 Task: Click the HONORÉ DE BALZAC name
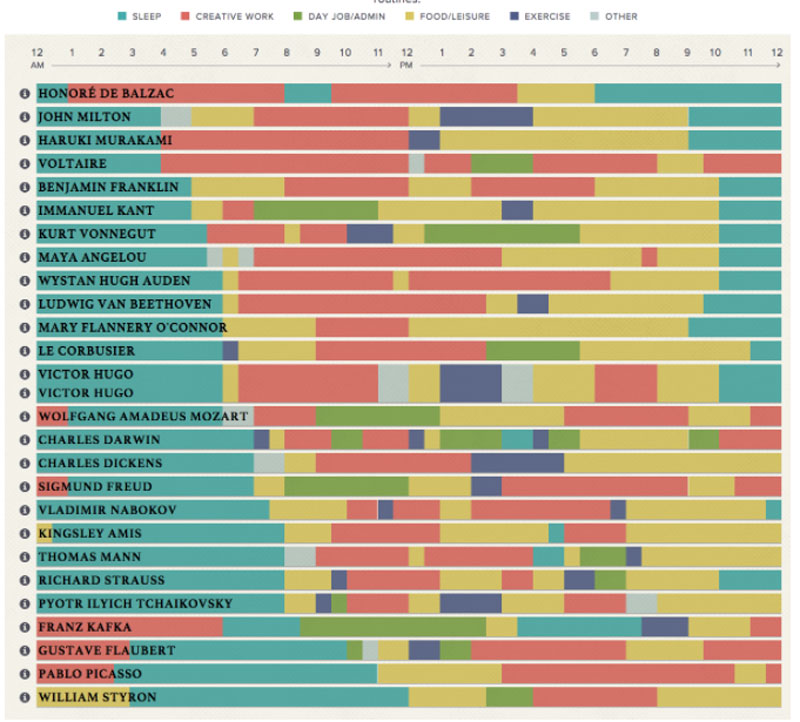[x=106, y=93]
